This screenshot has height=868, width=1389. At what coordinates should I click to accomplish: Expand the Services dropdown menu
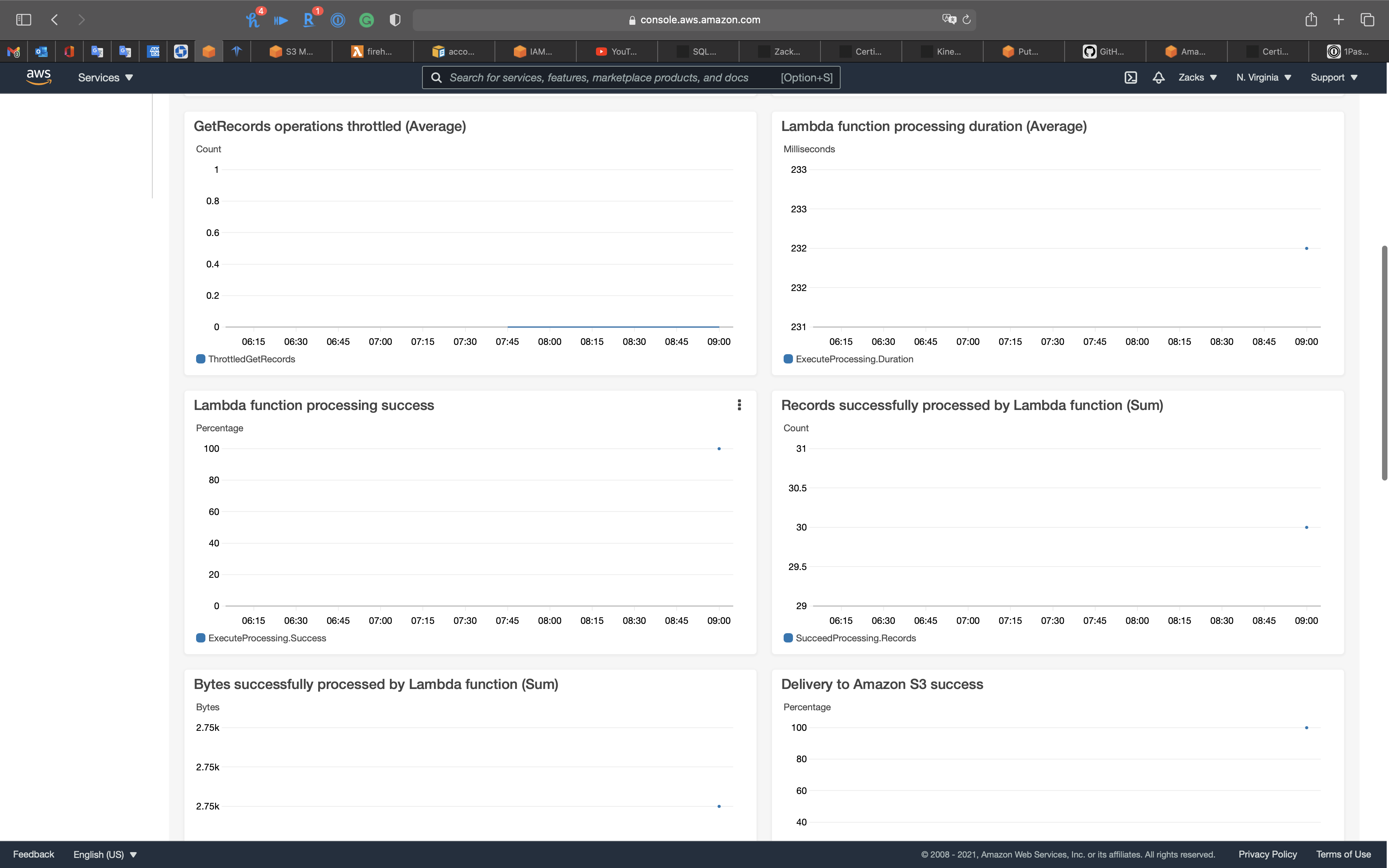pos(105,77)
